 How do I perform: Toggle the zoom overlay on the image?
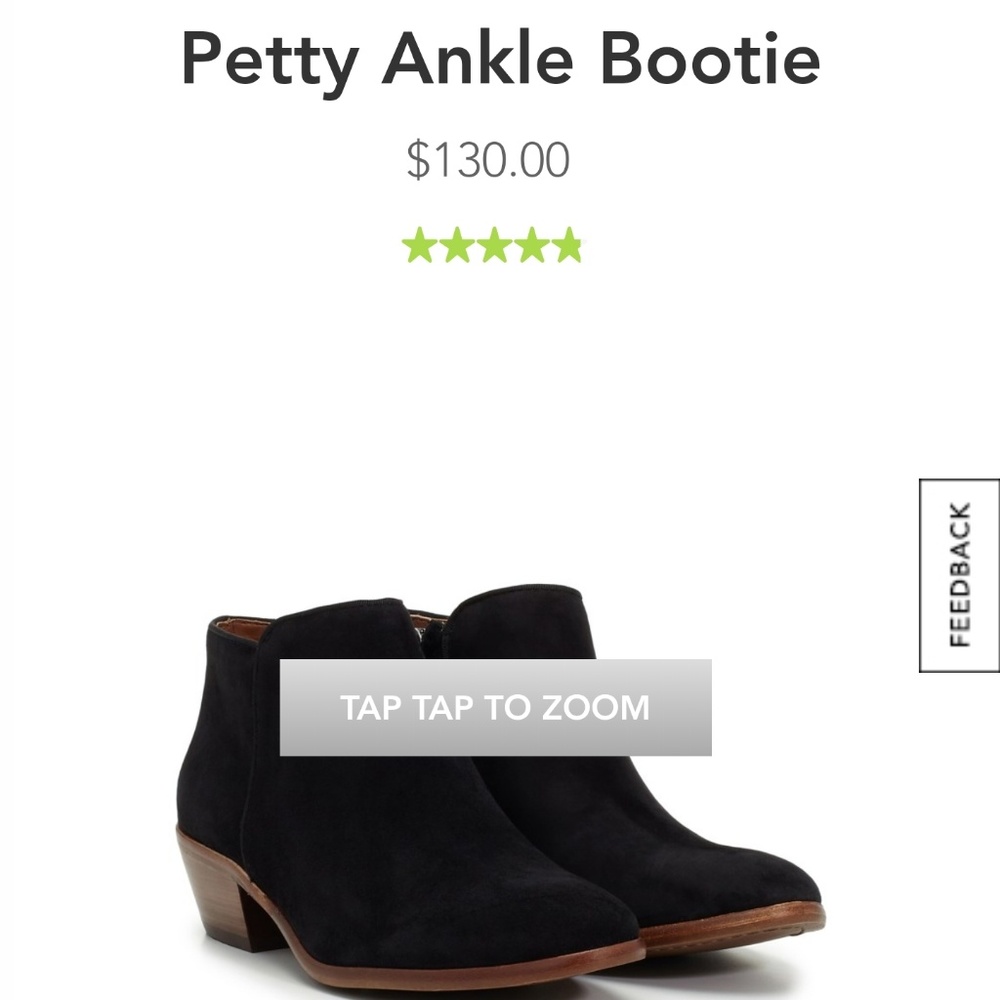coord(495,707)
